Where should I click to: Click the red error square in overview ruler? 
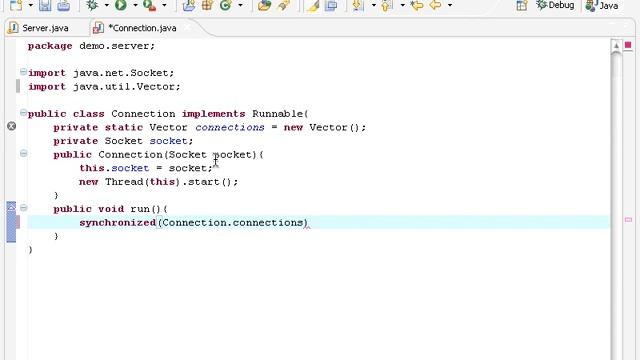pyautogui.click(x=628, y=44)
